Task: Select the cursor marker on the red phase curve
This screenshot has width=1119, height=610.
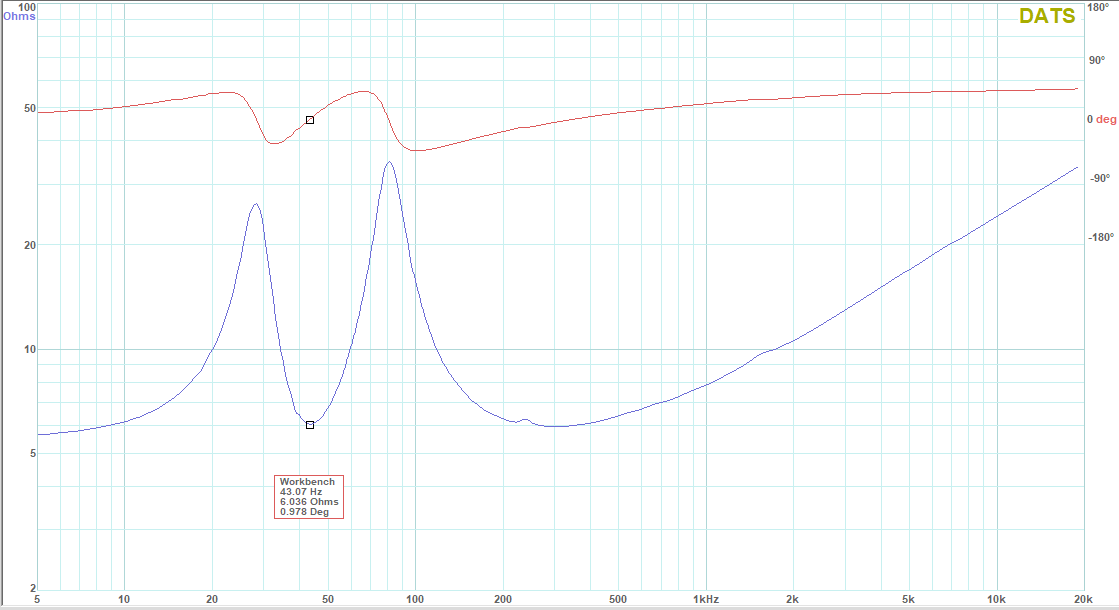Action: tap(310, 120)
